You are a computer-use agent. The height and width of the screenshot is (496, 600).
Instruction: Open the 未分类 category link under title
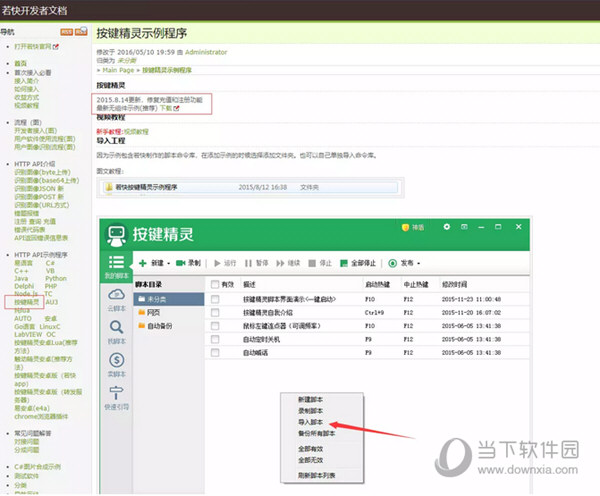(127, 61)
